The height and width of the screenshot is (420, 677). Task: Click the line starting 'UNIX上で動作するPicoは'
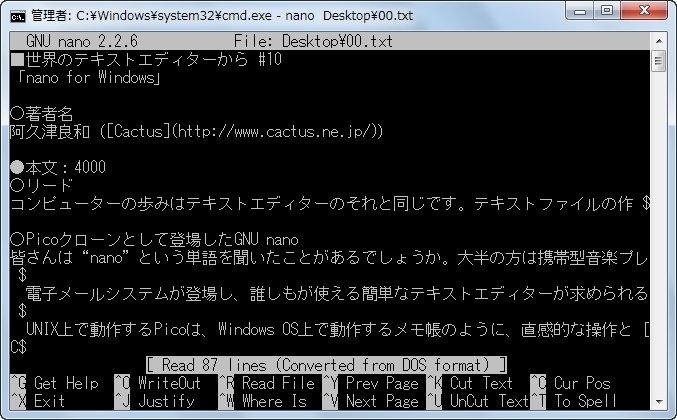tap(338, 329)
